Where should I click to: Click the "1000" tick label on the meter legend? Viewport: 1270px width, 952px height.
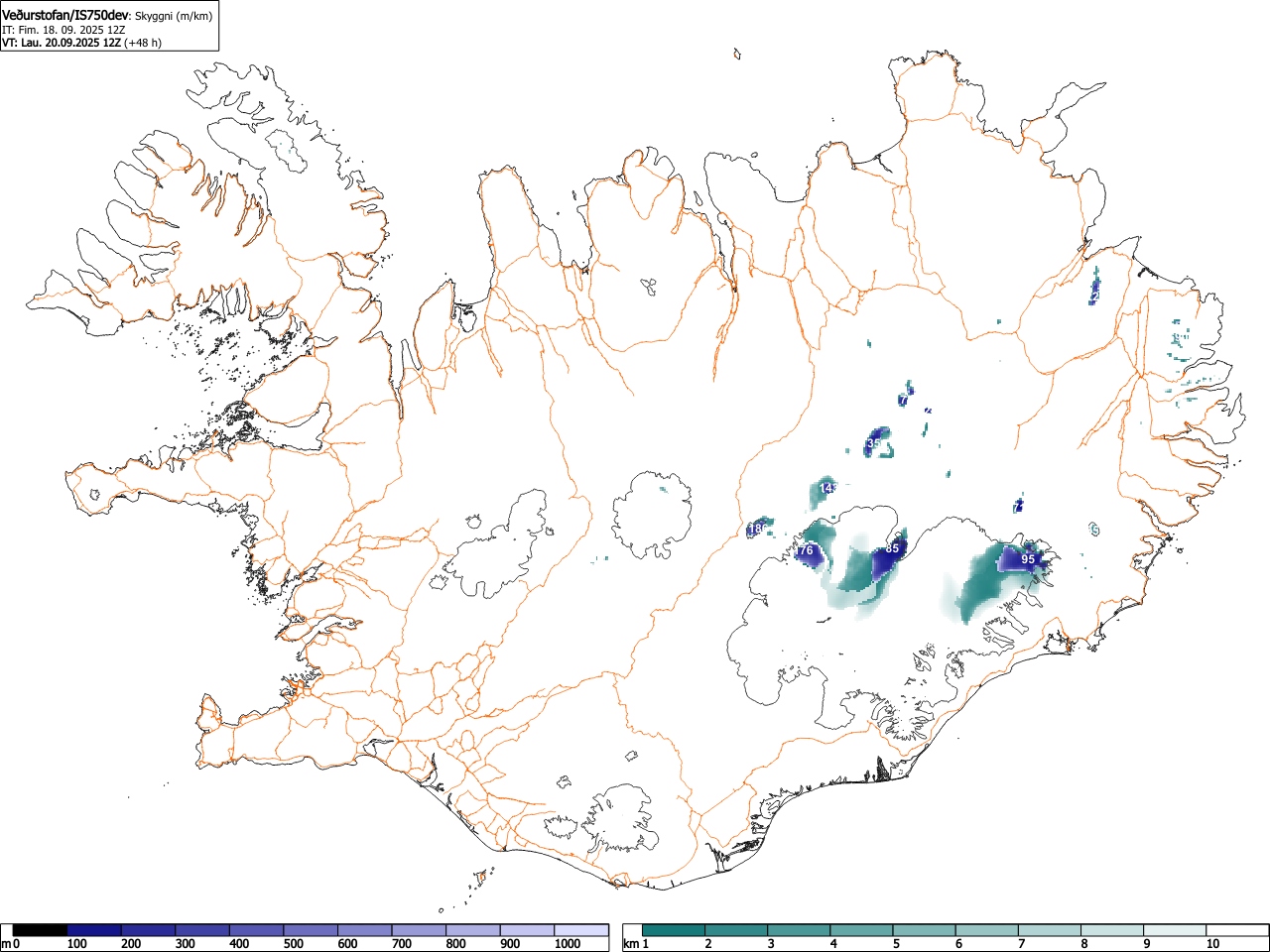(x=568, y=944)
